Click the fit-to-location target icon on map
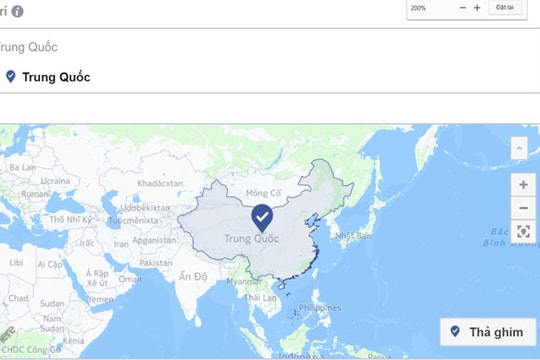 pos(523,231)
